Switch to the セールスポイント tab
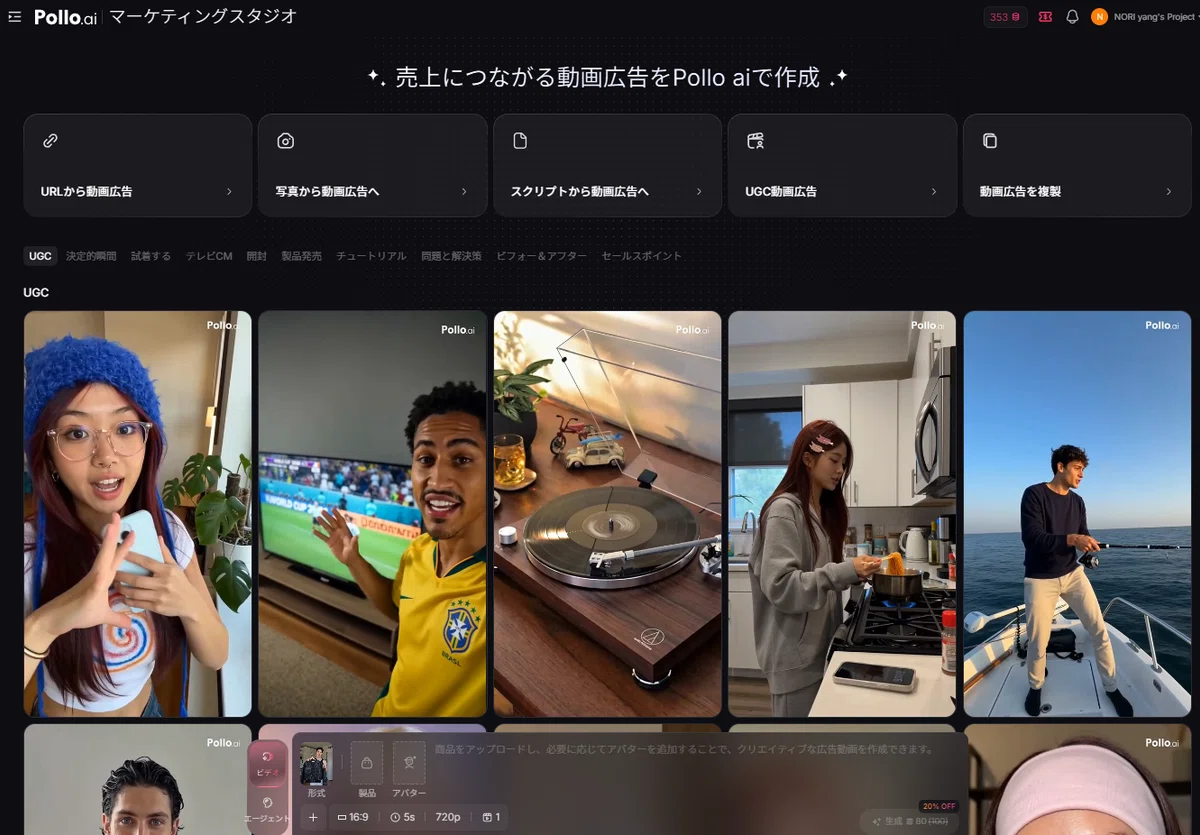1200x835 pixels. click(x=641, y=256)
